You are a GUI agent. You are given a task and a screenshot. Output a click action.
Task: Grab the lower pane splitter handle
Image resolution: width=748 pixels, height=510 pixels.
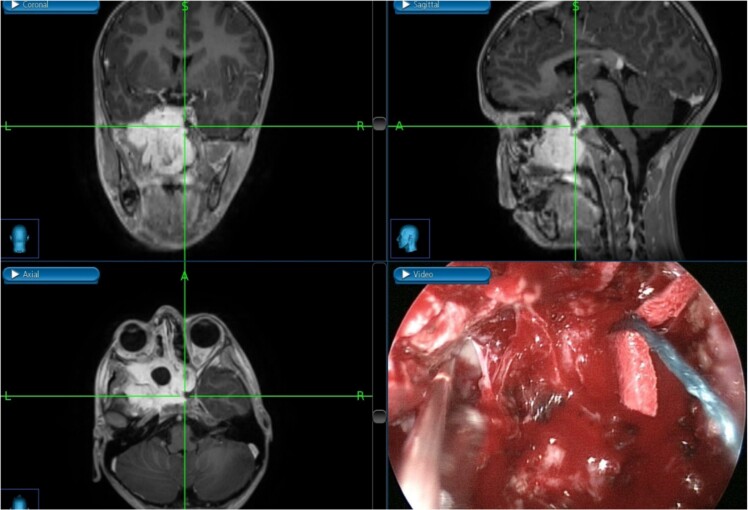(379, 416)
